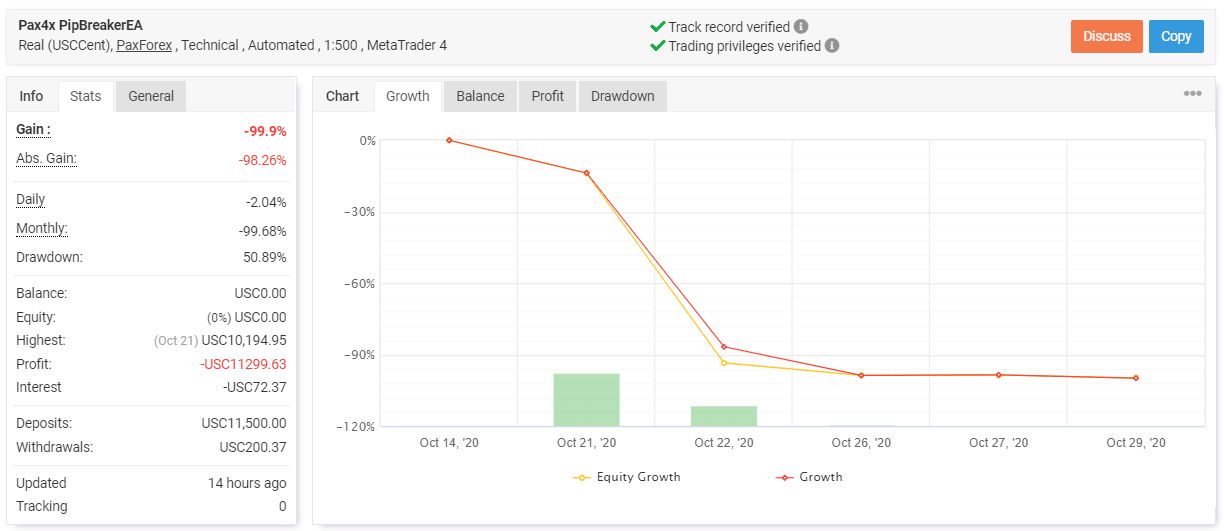Click the Oct 21 green bar

[586, 400]
